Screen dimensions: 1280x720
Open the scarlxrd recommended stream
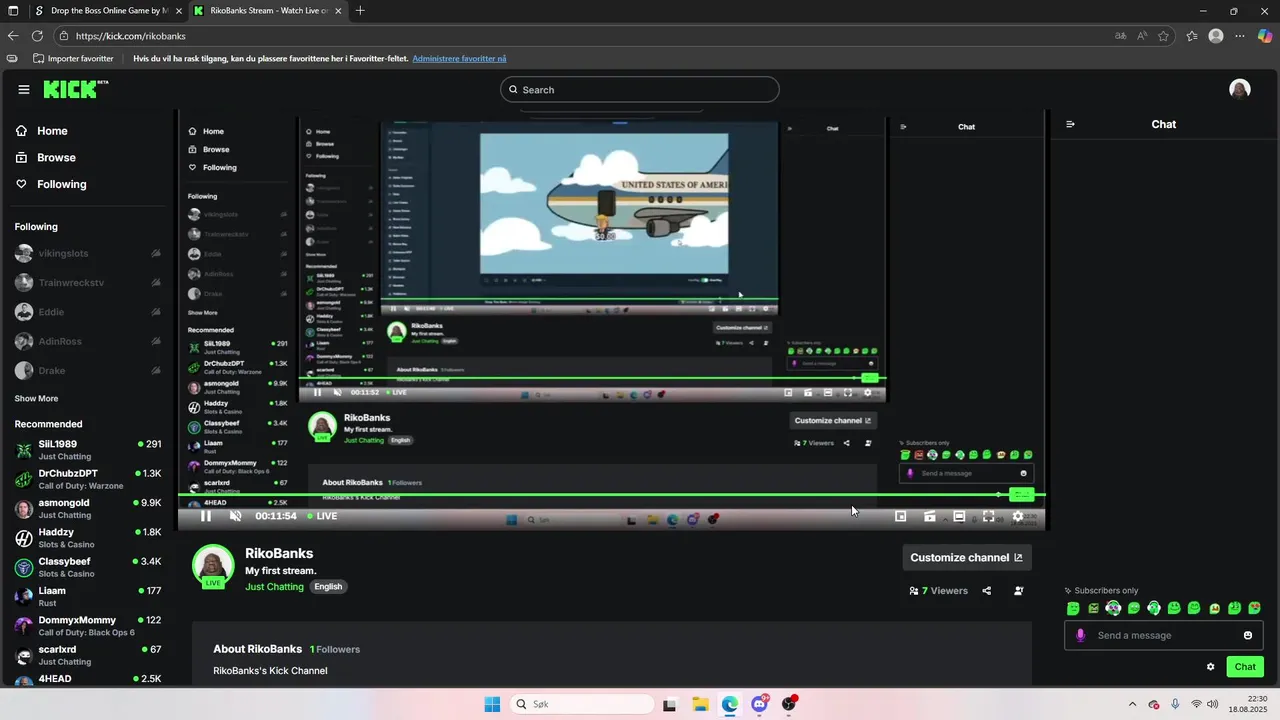click(x=88, y=655)
